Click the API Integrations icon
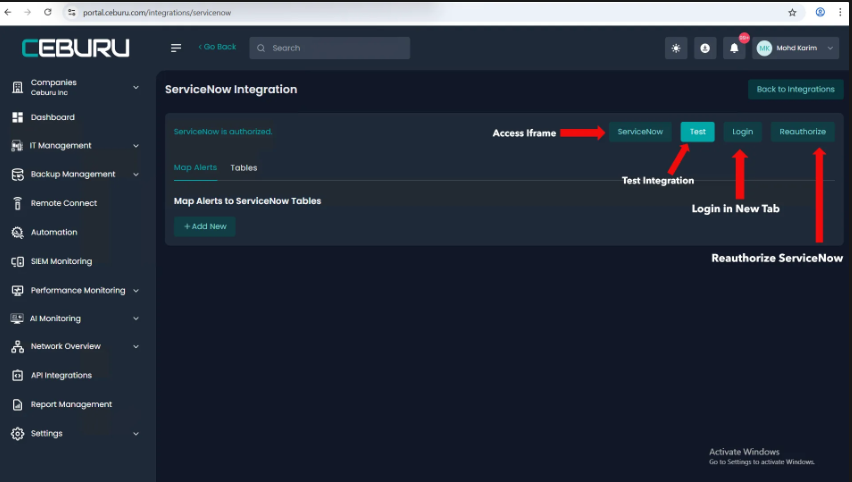This screenshot has height=482, width=852. [17, 375]
